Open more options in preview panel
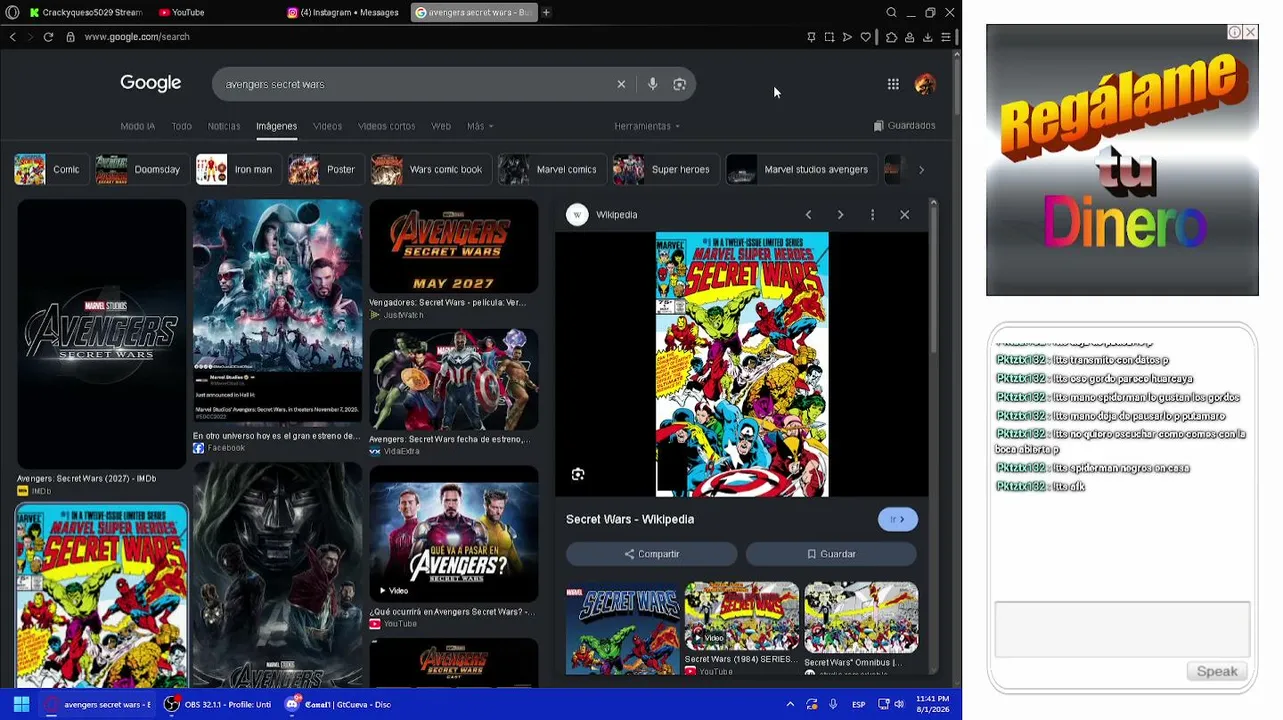 click(872, 215)
